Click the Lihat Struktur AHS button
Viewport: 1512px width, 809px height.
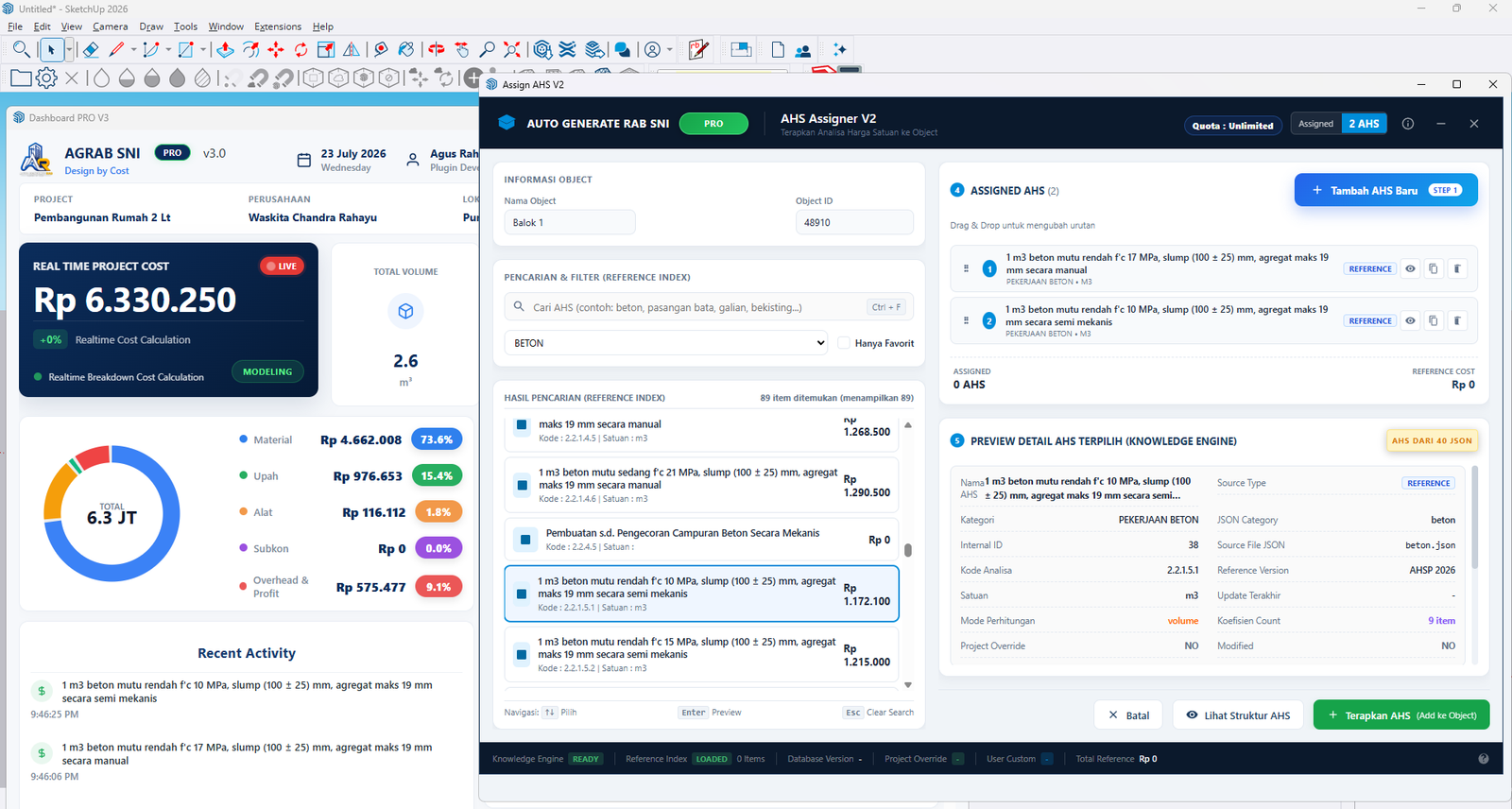coord(1238,715)
